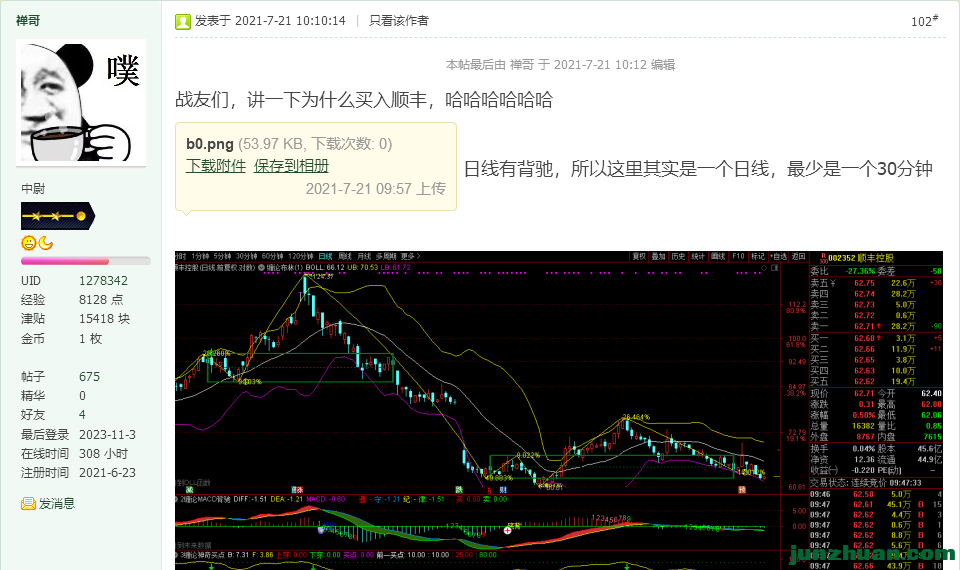Screen dimensions: 960x570
Task: Click the 历史 button in chart toolbar
Action: tap(678, 257)
